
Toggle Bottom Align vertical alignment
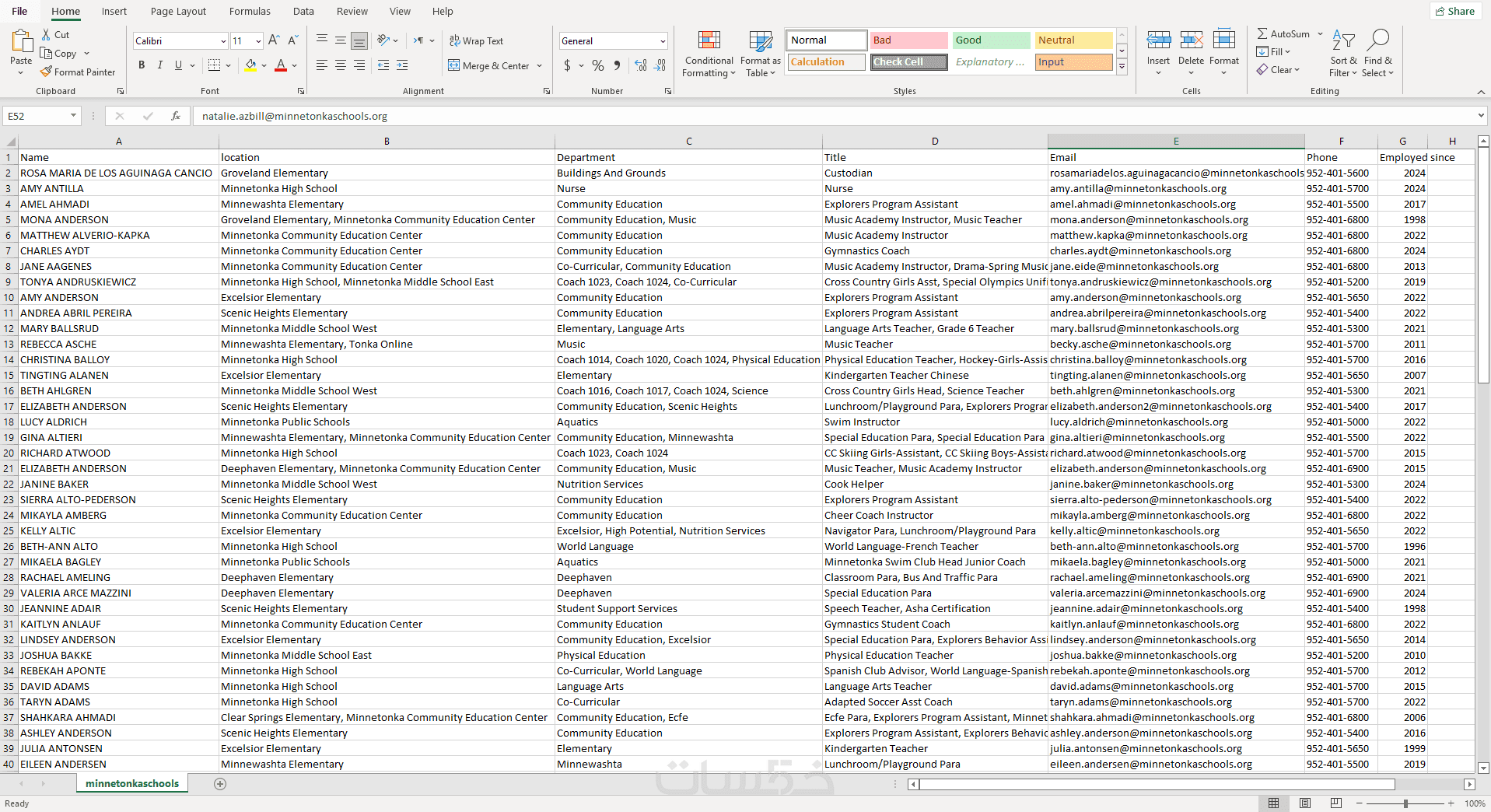coord(359,40)
